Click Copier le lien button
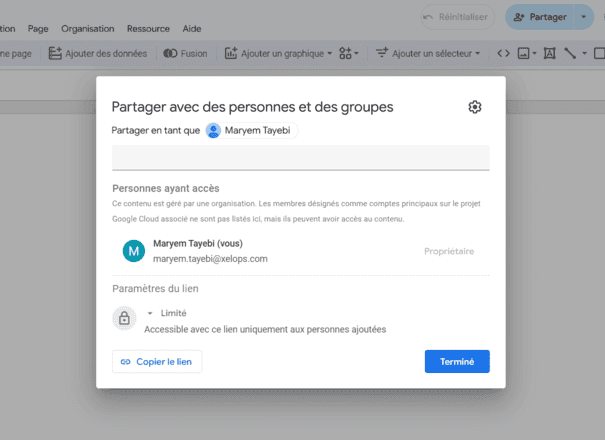The image size is (605, 440). click(157, 362)
